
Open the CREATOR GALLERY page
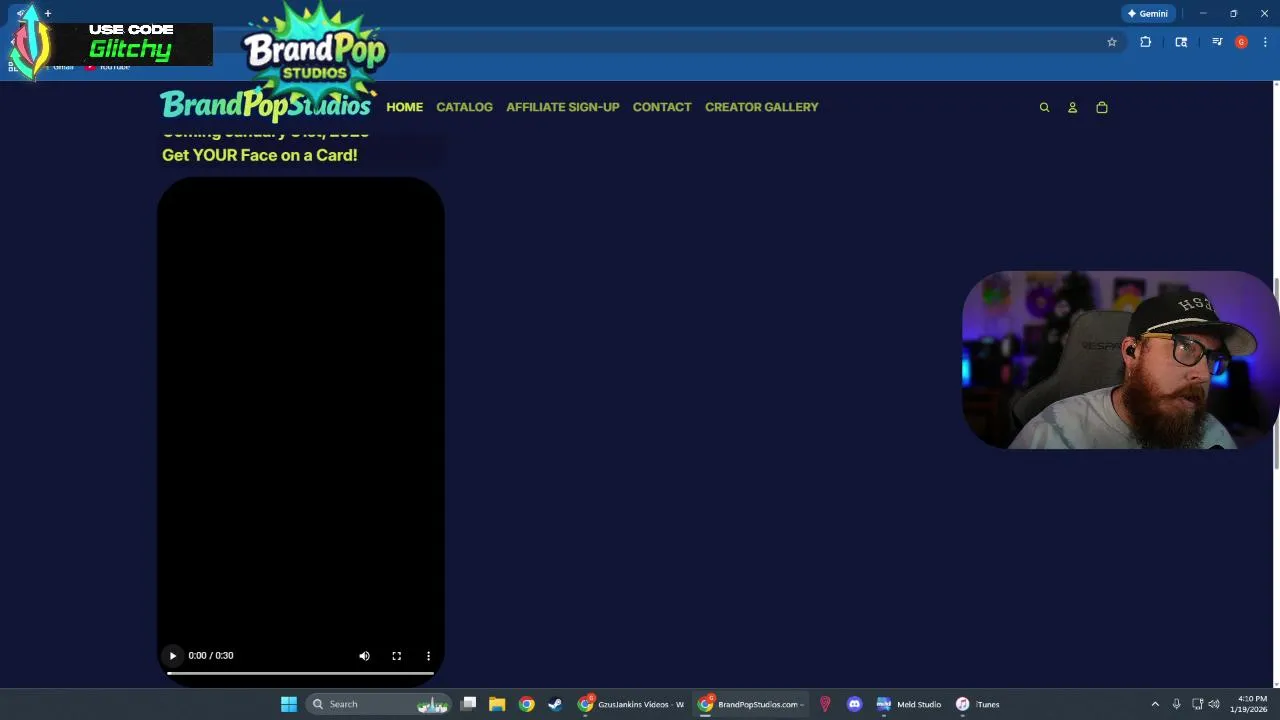(762, 107)
